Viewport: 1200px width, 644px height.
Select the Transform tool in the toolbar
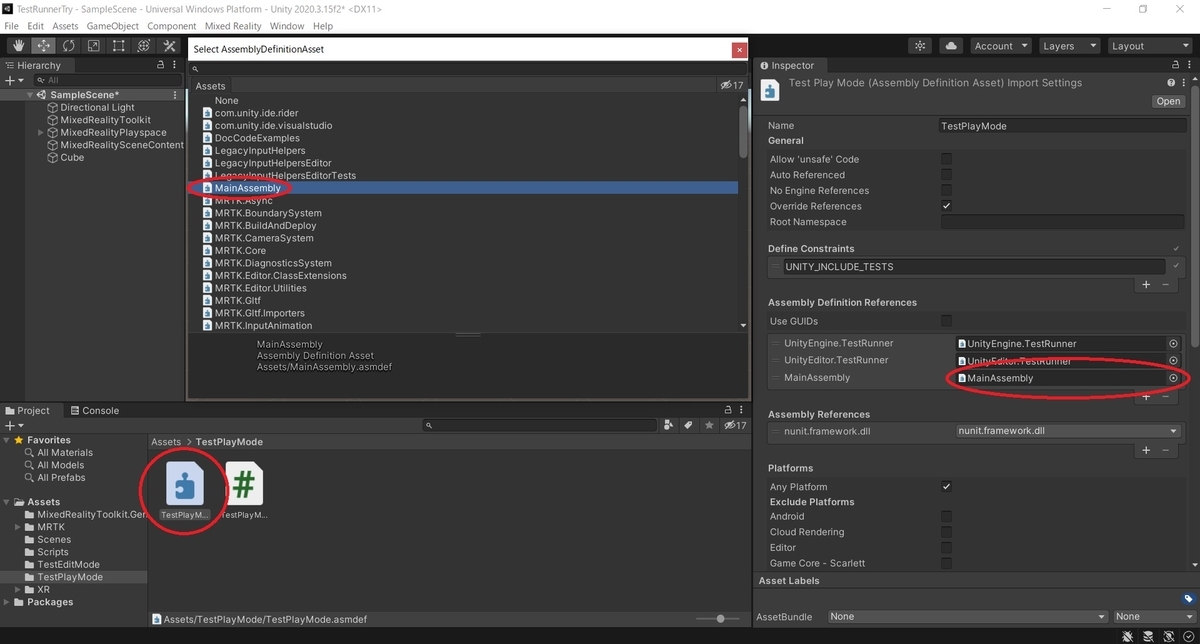point(144,46)
